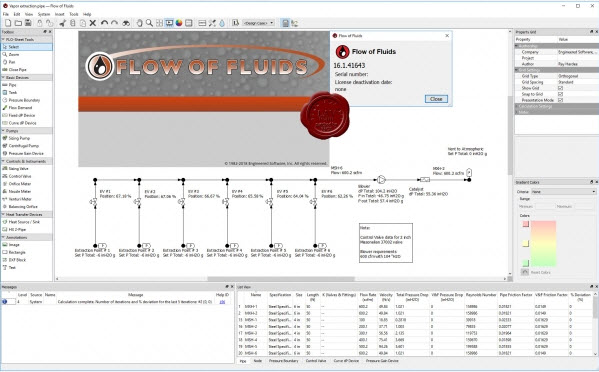
Task: Click the binoculars find icon
Action: point(126,23)
